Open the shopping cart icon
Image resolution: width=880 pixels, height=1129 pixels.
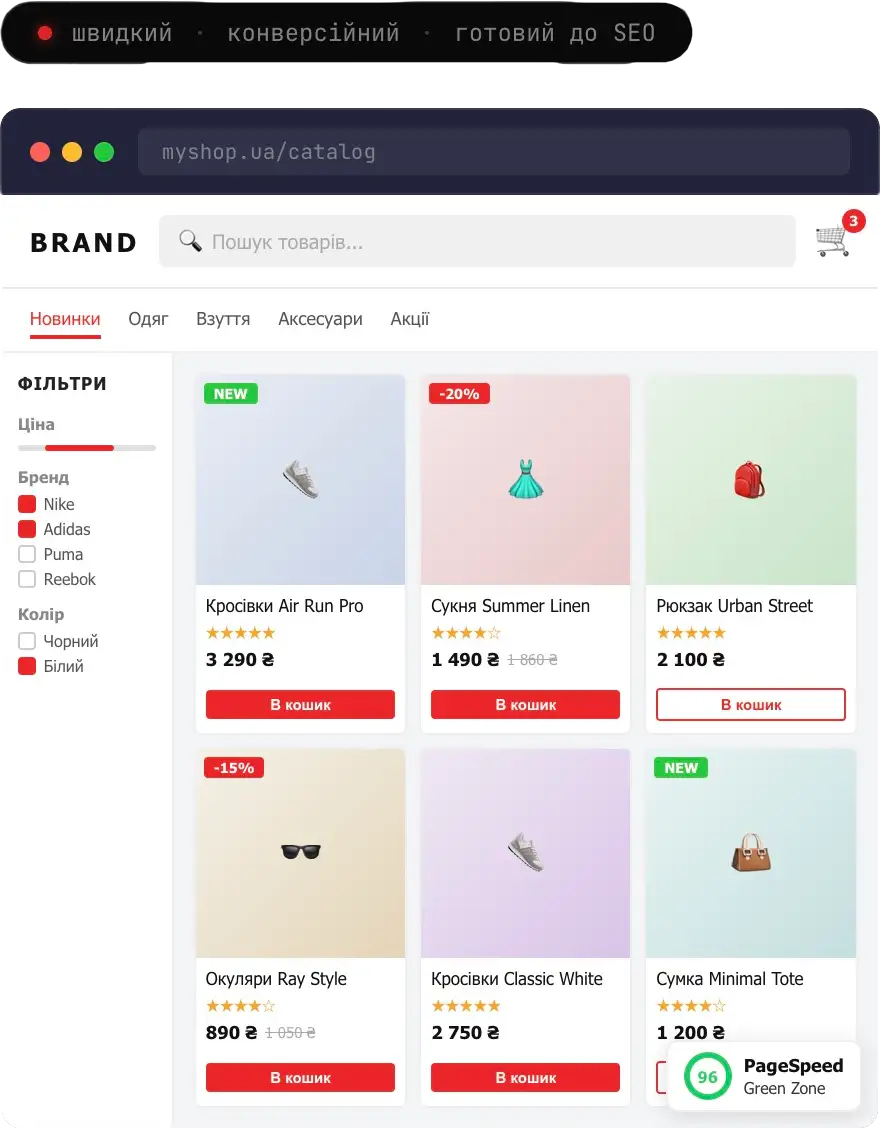coord(832,241)
